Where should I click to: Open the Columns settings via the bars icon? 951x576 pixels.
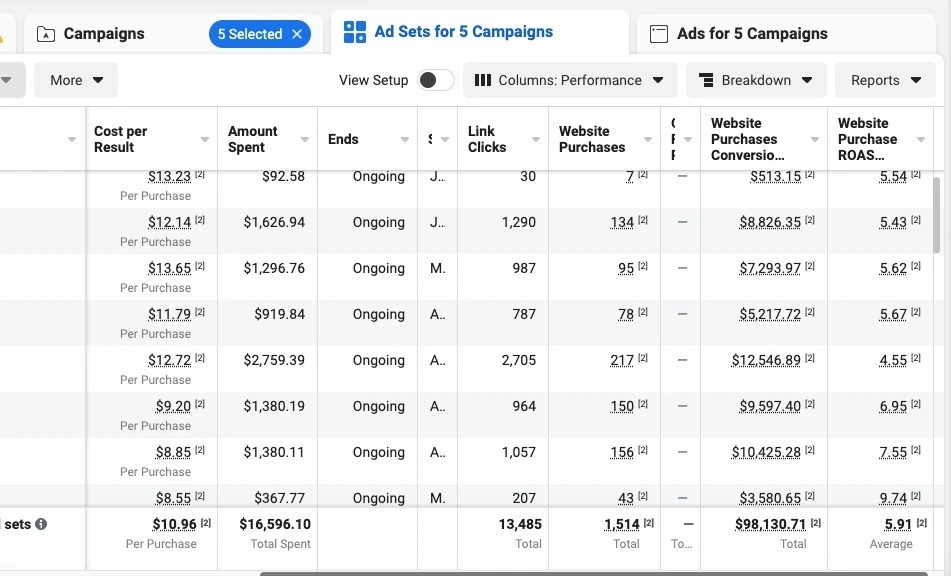(x=483, y=80)
